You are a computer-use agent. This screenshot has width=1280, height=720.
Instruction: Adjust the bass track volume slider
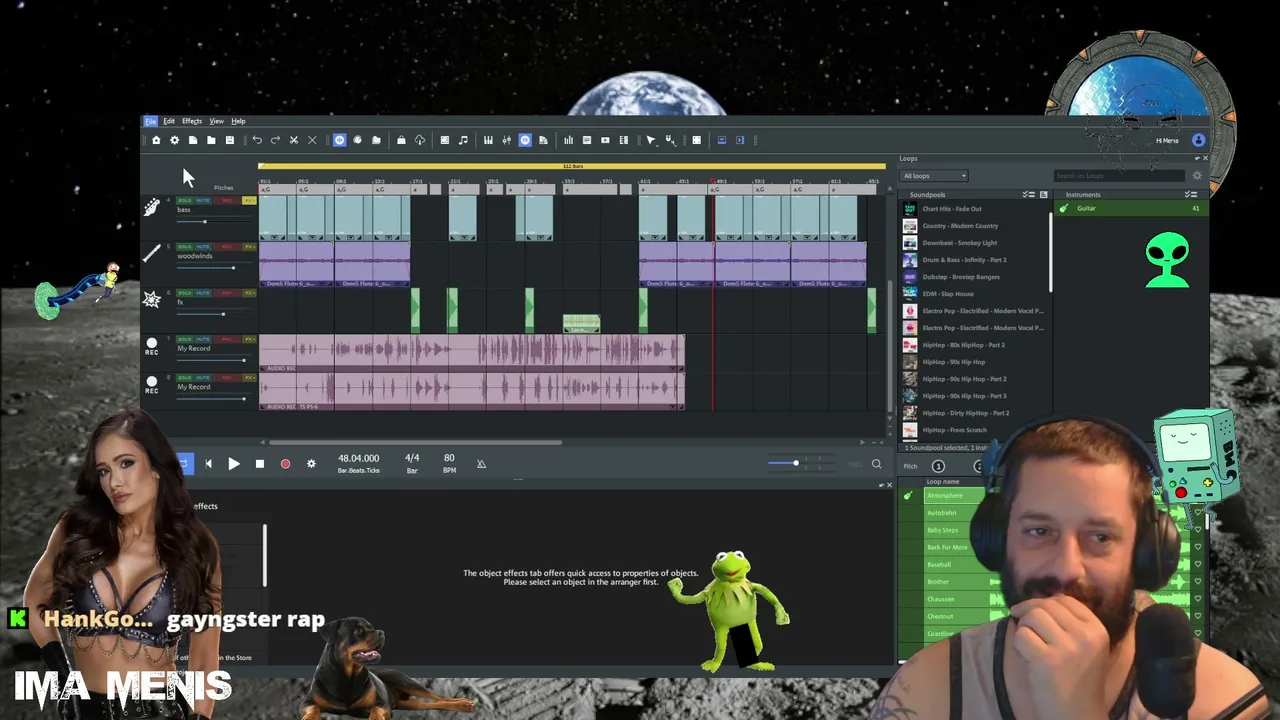tap(205, 221)
